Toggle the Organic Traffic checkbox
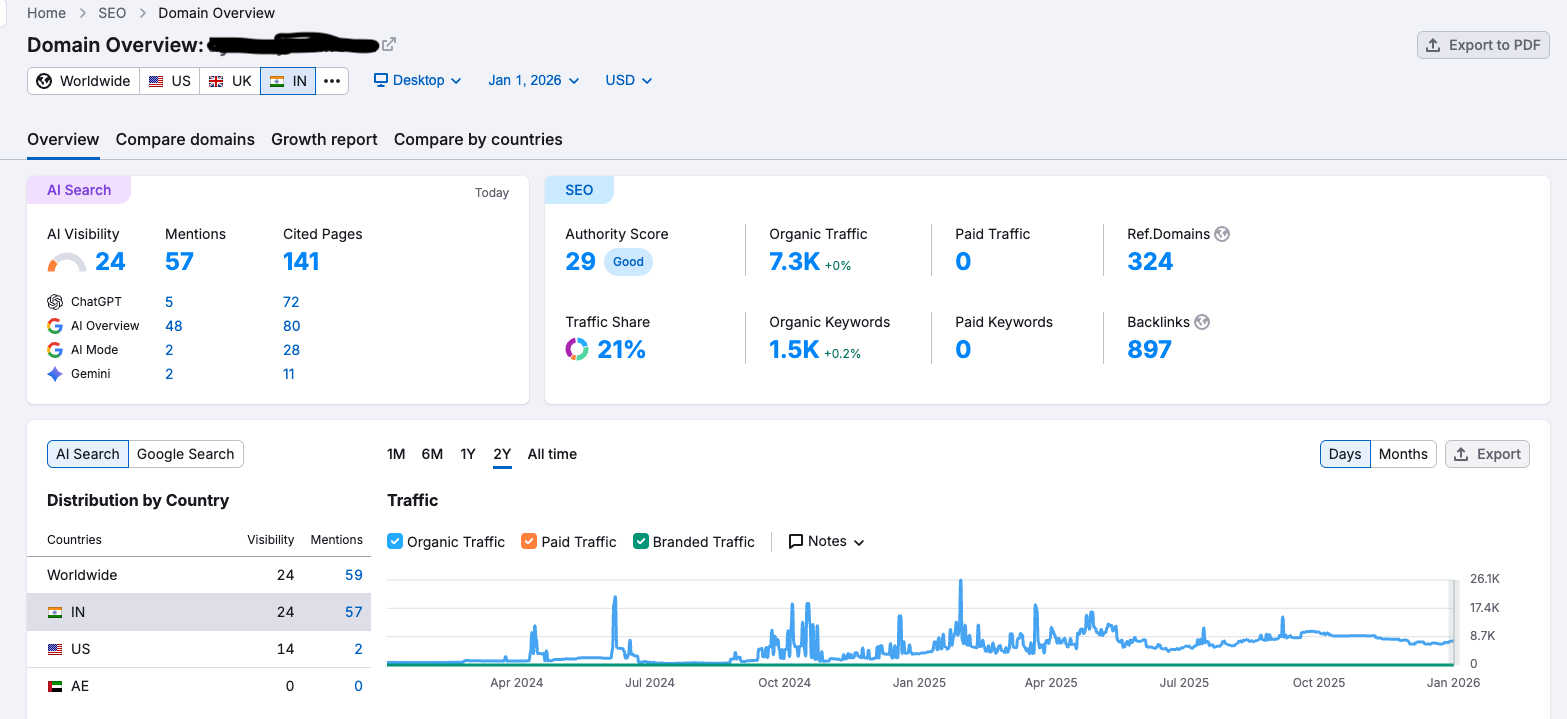This screenshot has width=1567, height=719. [x=395, y=541]
